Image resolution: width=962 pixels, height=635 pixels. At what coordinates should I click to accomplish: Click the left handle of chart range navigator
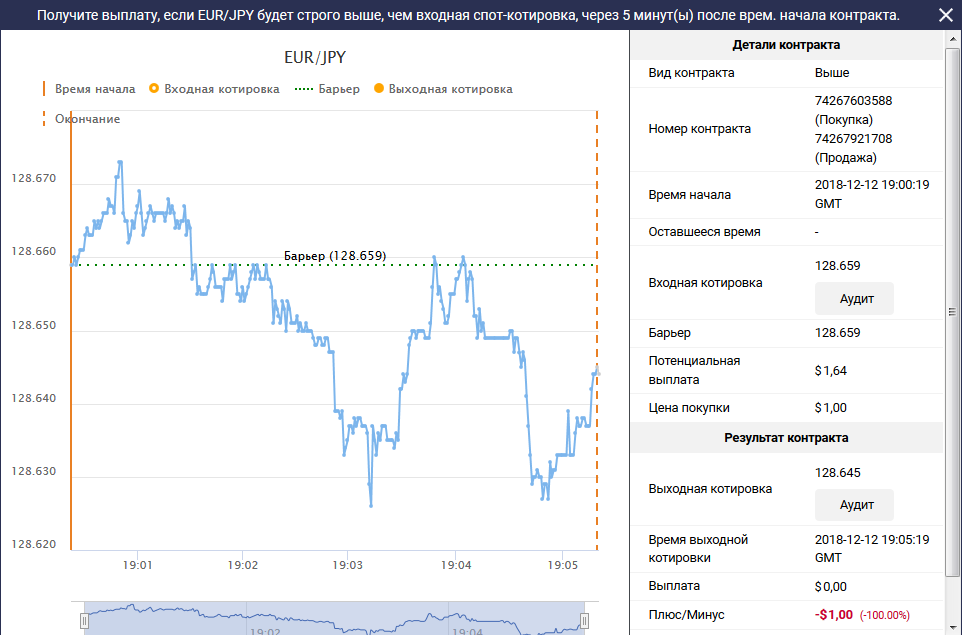pos(85,621)
